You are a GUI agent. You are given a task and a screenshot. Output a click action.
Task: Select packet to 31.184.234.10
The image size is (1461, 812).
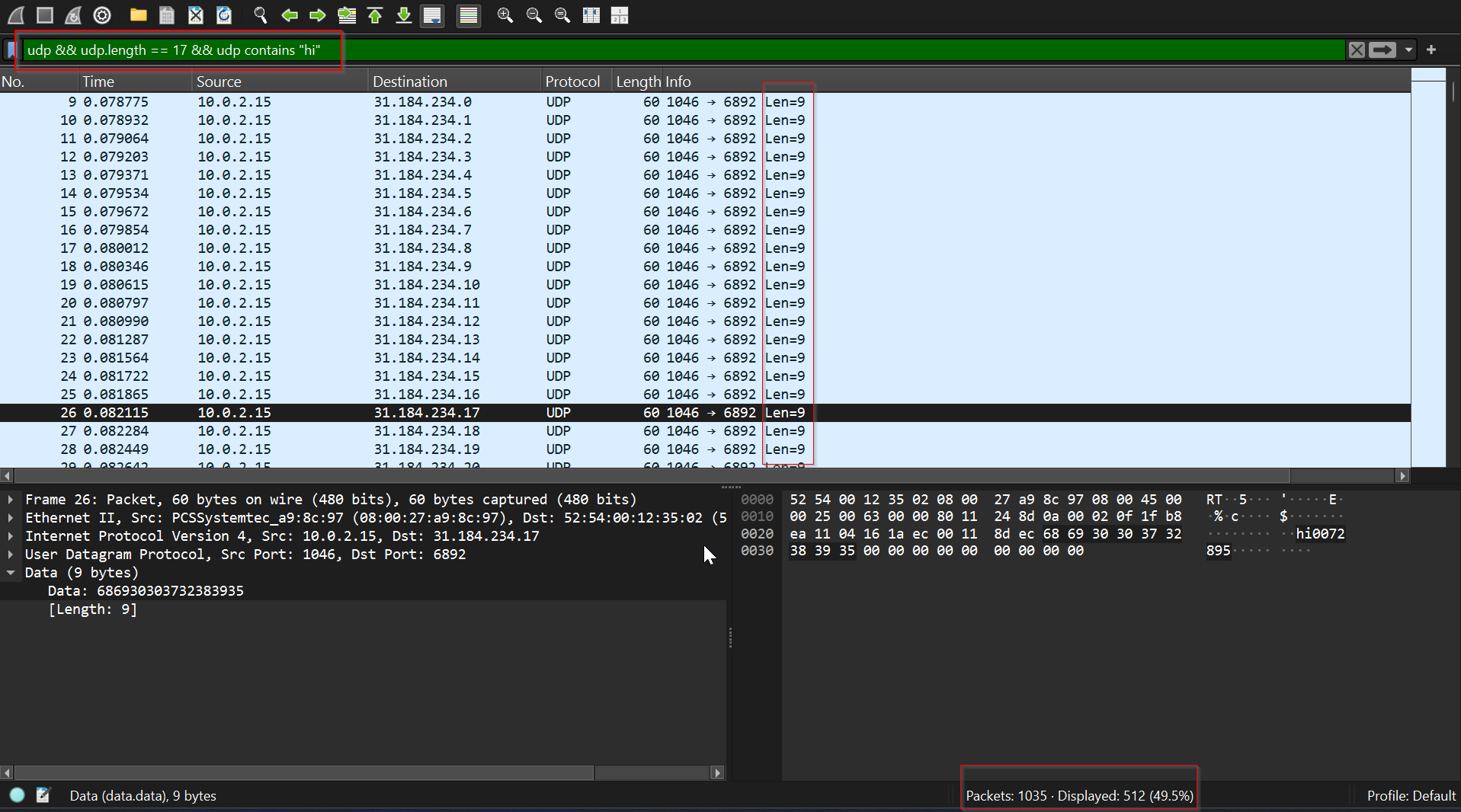click(705, 285)
